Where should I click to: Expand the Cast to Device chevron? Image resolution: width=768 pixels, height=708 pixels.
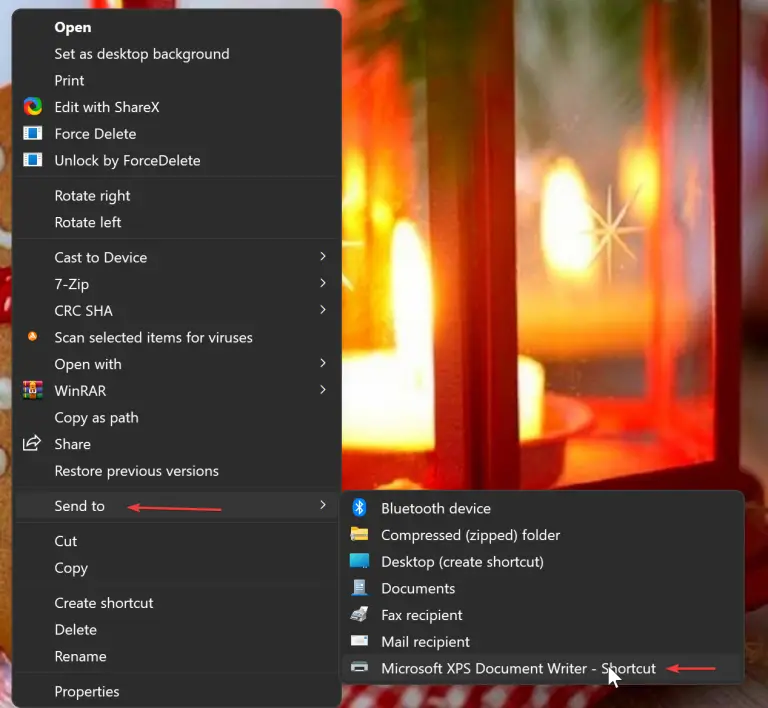pyautogui.click(x=323, y=257)
